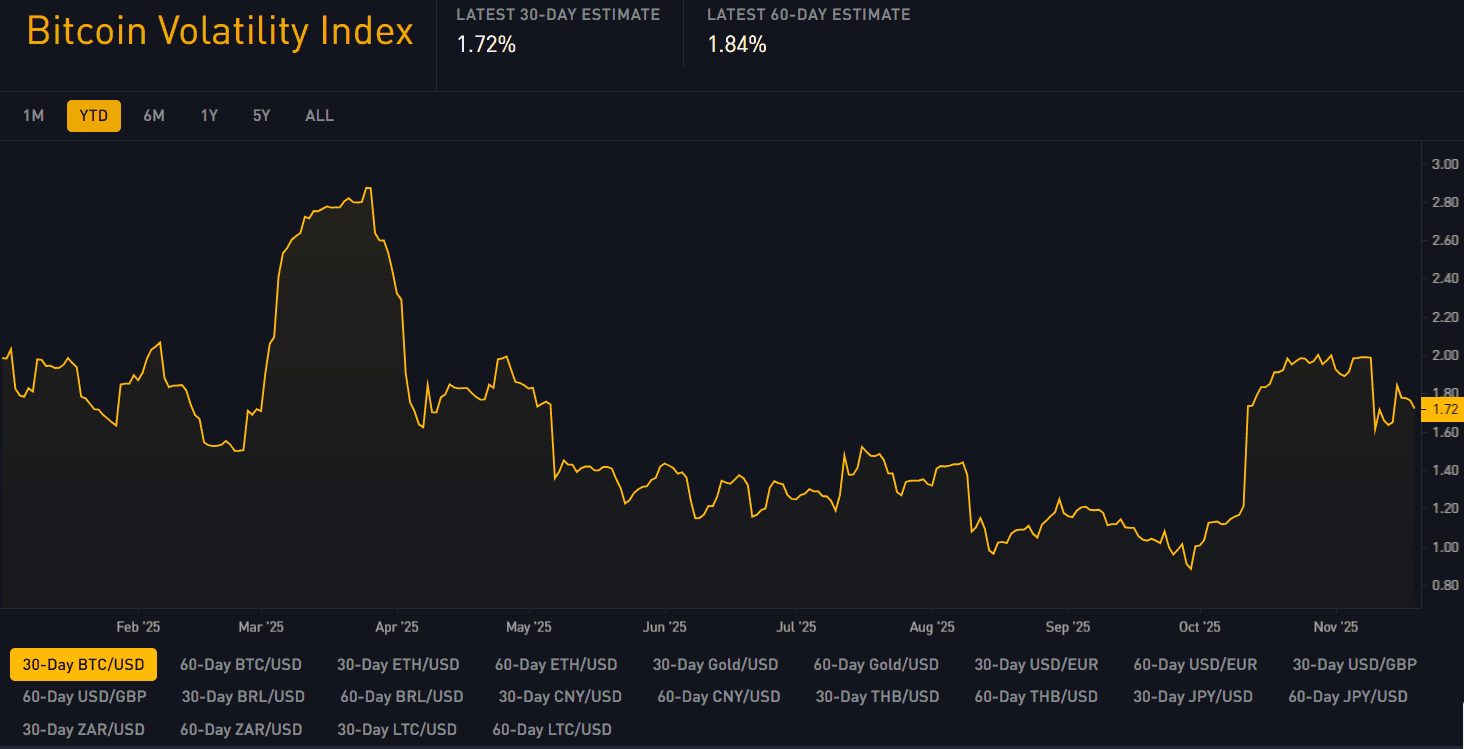Switch the chart range to 6M
Image resolution: width=1464 pixels, height=749 pixels.
click(154, 115)
